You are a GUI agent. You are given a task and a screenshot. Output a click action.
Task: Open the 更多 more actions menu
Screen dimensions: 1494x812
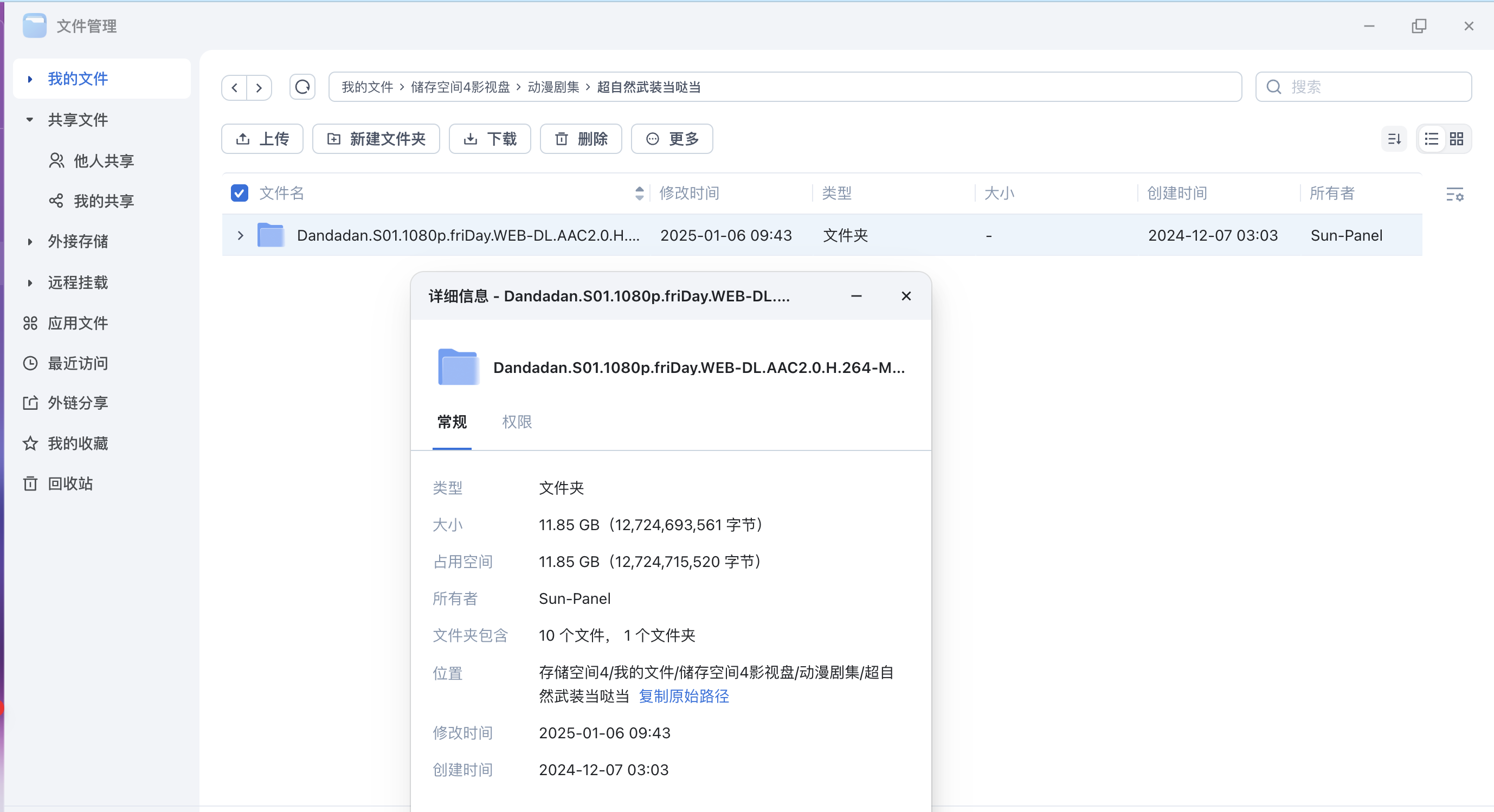click(672, 139)
